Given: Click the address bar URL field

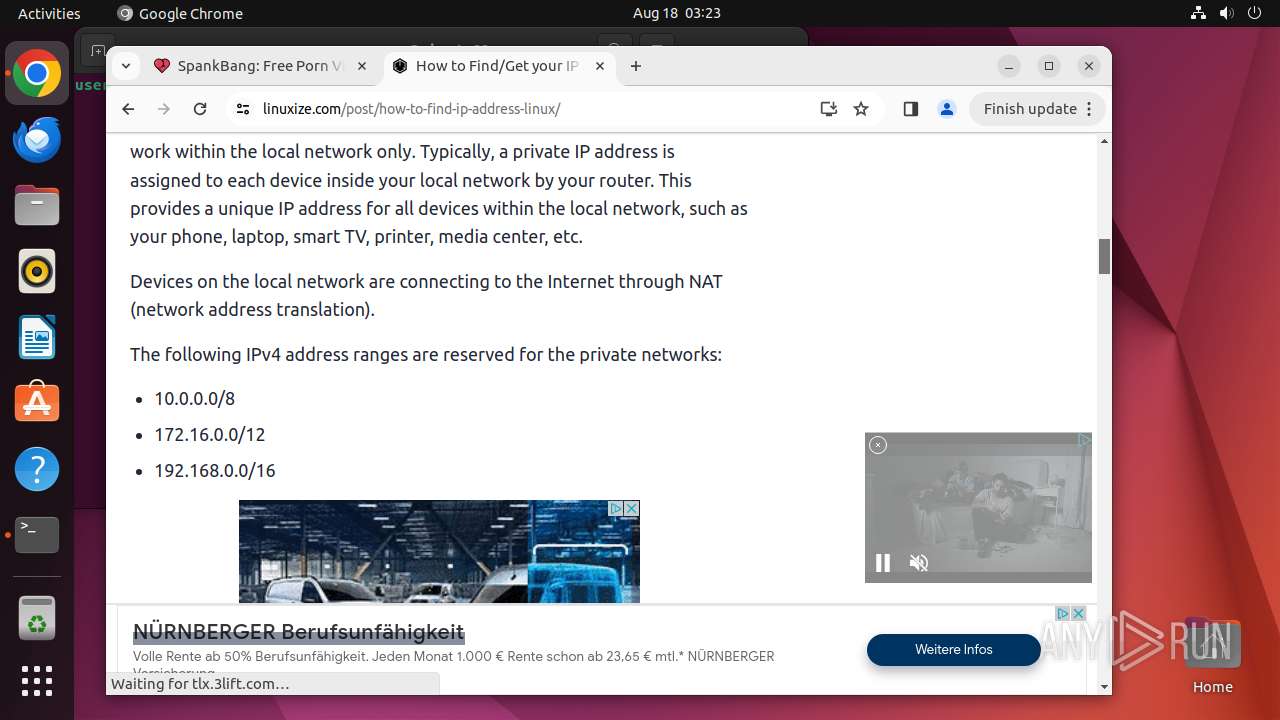Looking at the screenshot, I should (x=536, y=109).
